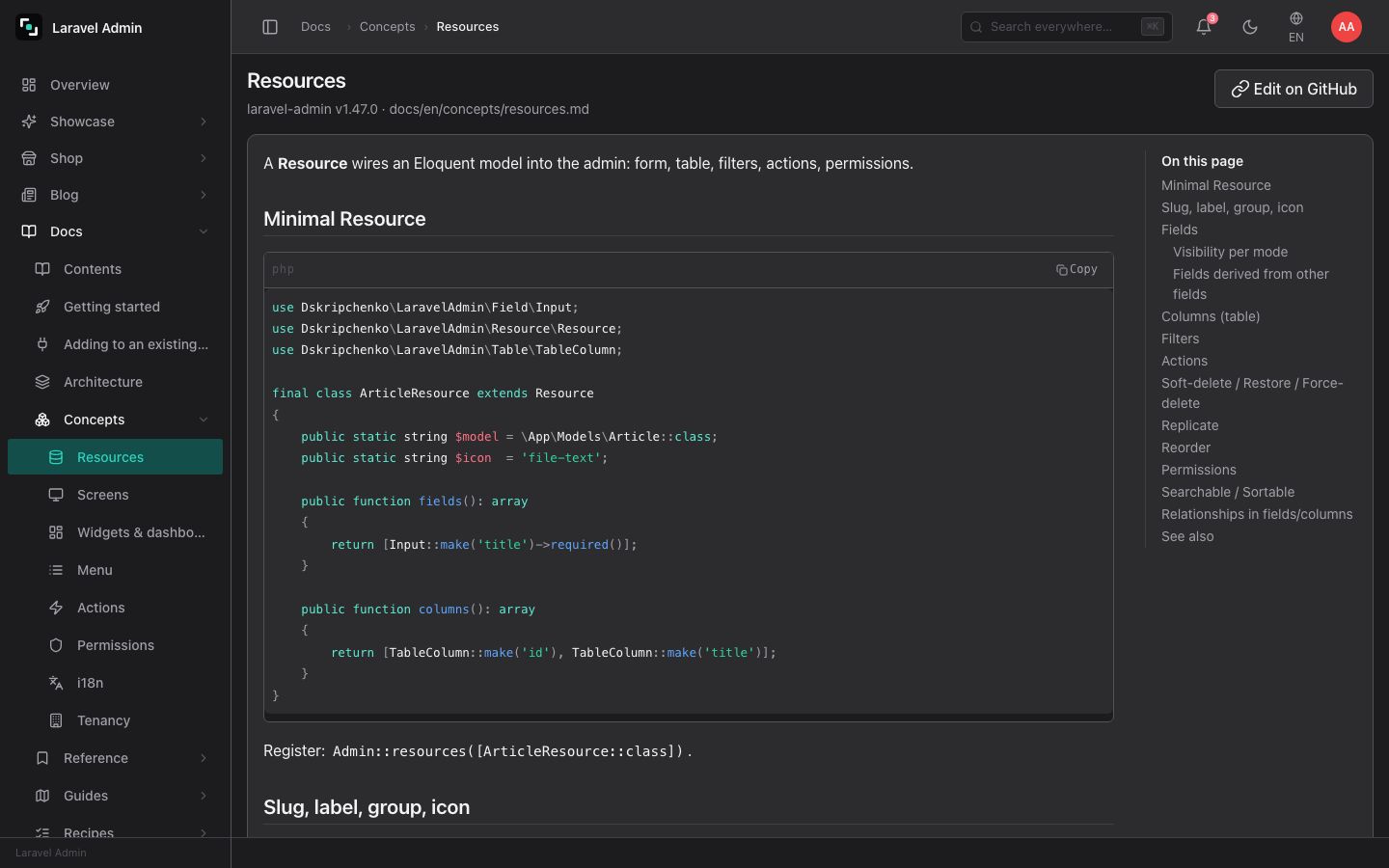This screenshot has width=1389, height=868.
Task: Expand the Showcase menu chevron
Action: [204, 122]
